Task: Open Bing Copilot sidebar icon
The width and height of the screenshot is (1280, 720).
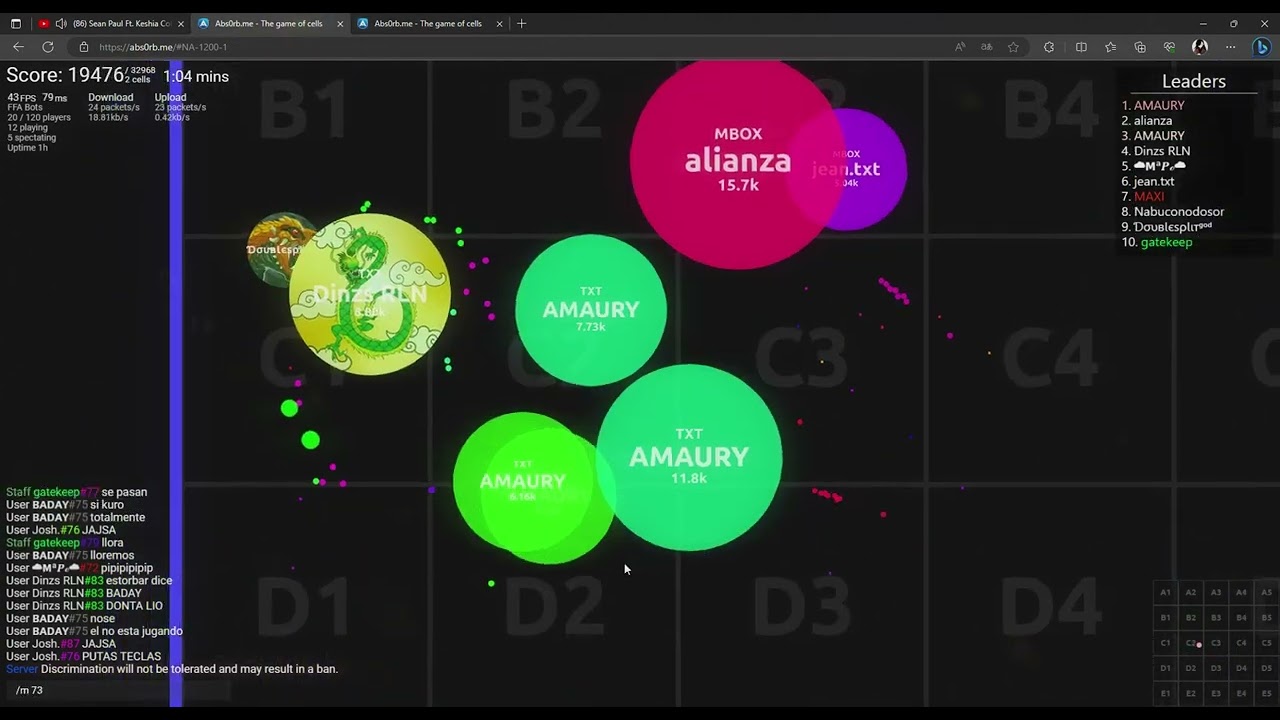Action: [1262, 47]
